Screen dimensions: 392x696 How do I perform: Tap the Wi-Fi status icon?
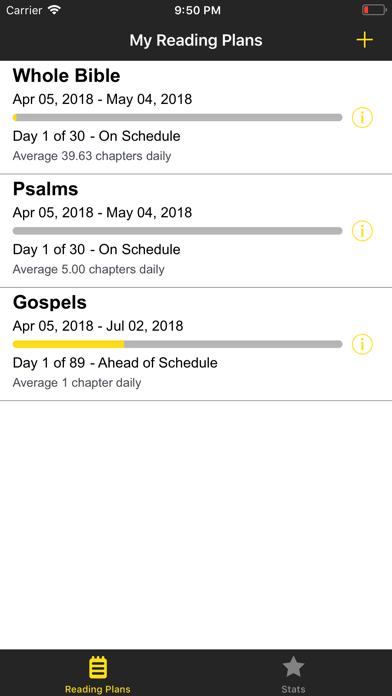pyautogui.click(x=55, y=10)
